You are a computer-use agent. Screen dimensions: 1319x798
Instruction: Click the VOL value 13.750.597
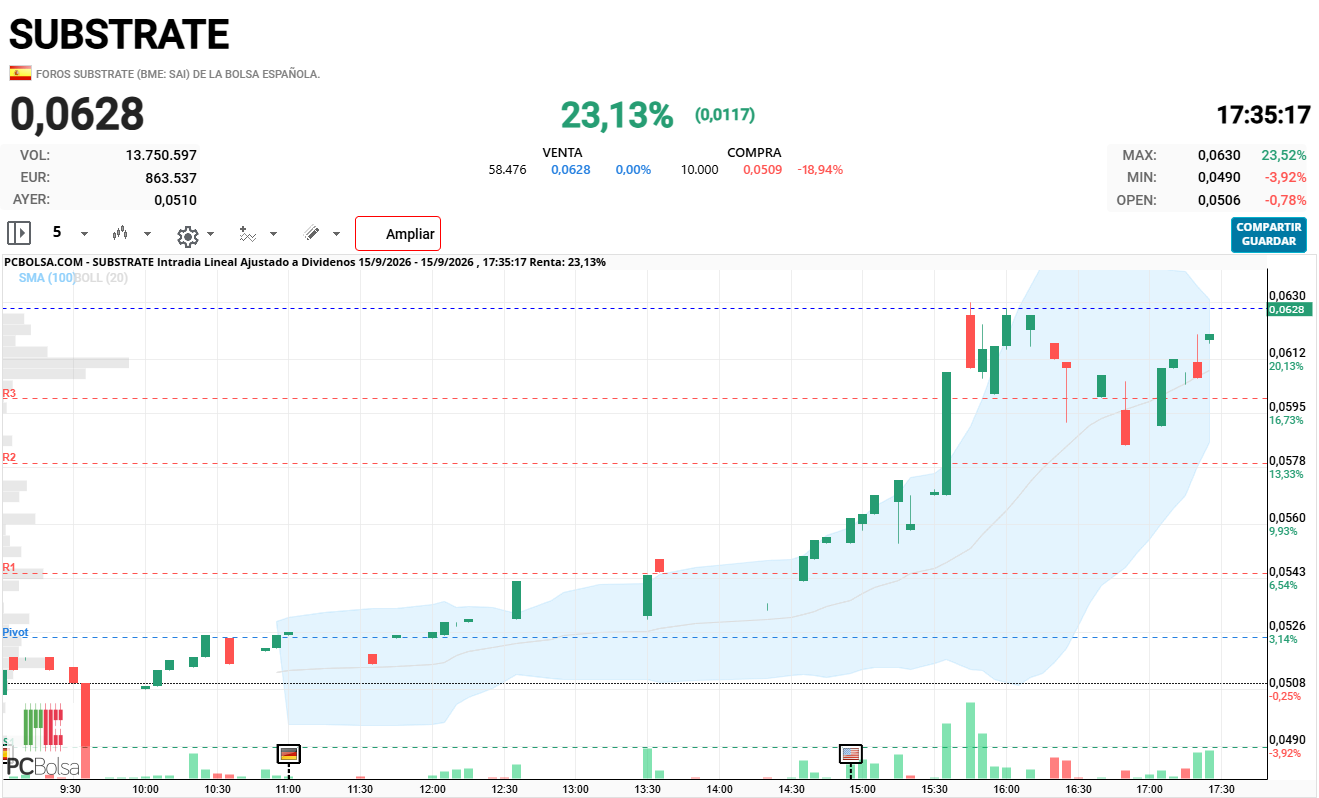coord(161,155)
